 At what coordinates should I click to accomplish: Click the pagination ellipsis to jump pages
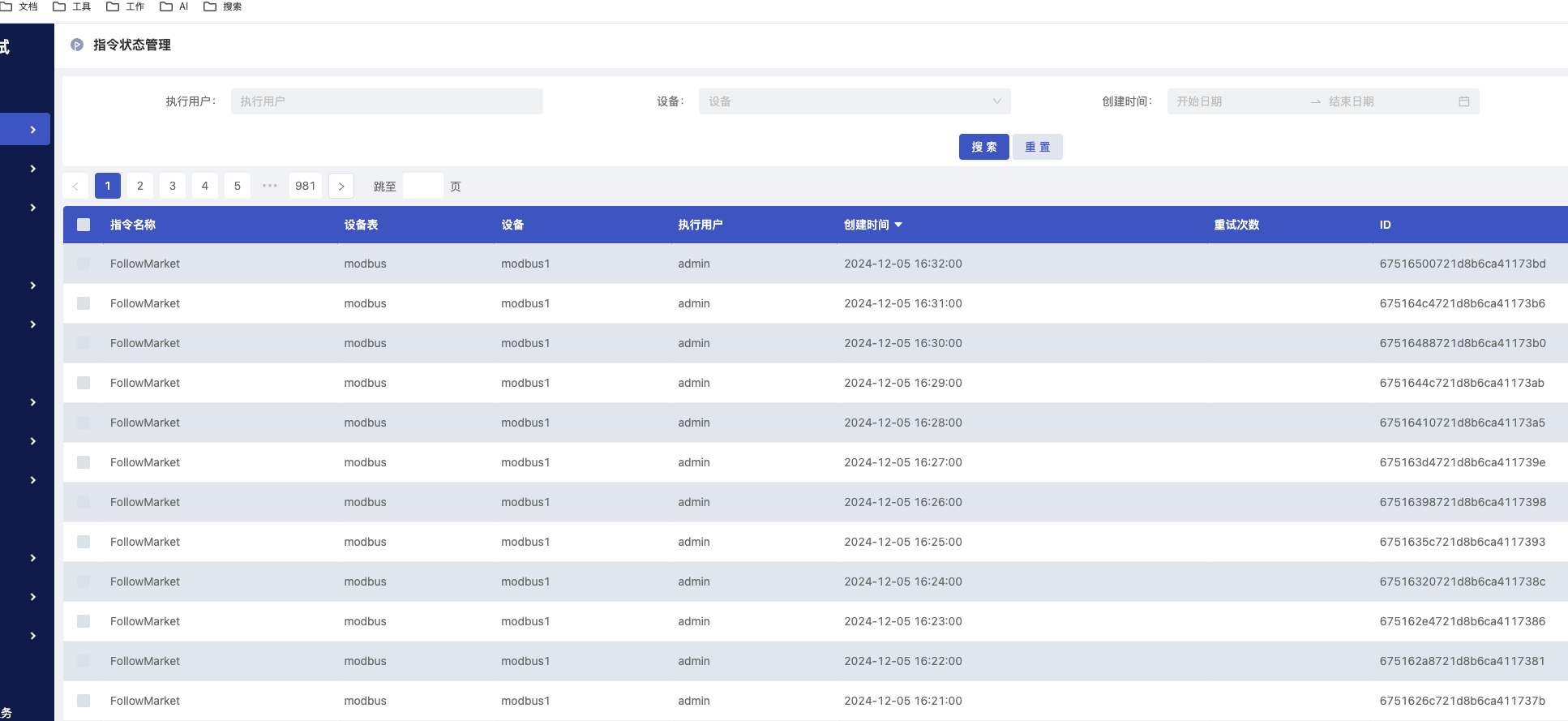[270, 186]
